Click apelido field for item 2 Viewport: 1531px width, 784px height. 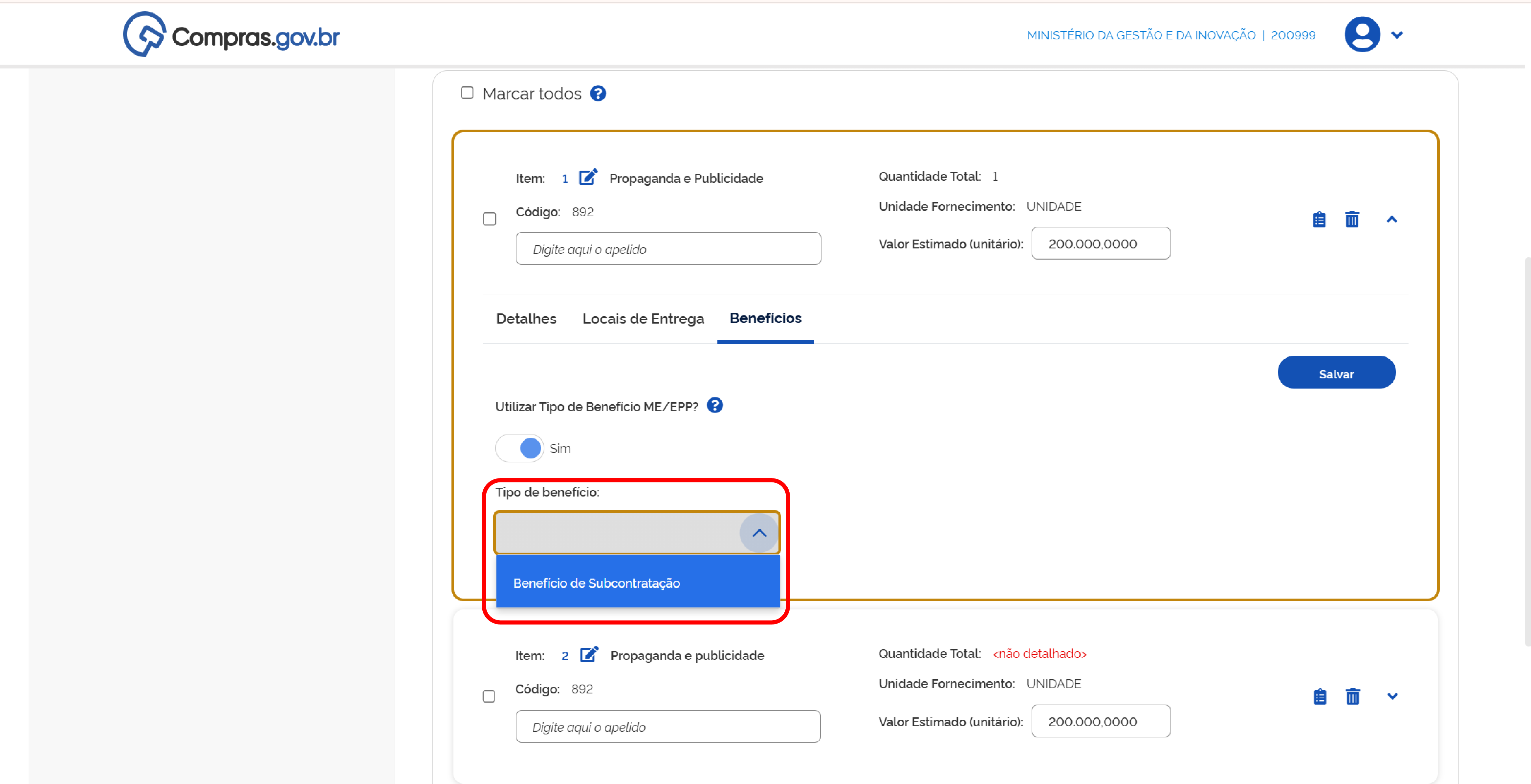click(667, 726)
